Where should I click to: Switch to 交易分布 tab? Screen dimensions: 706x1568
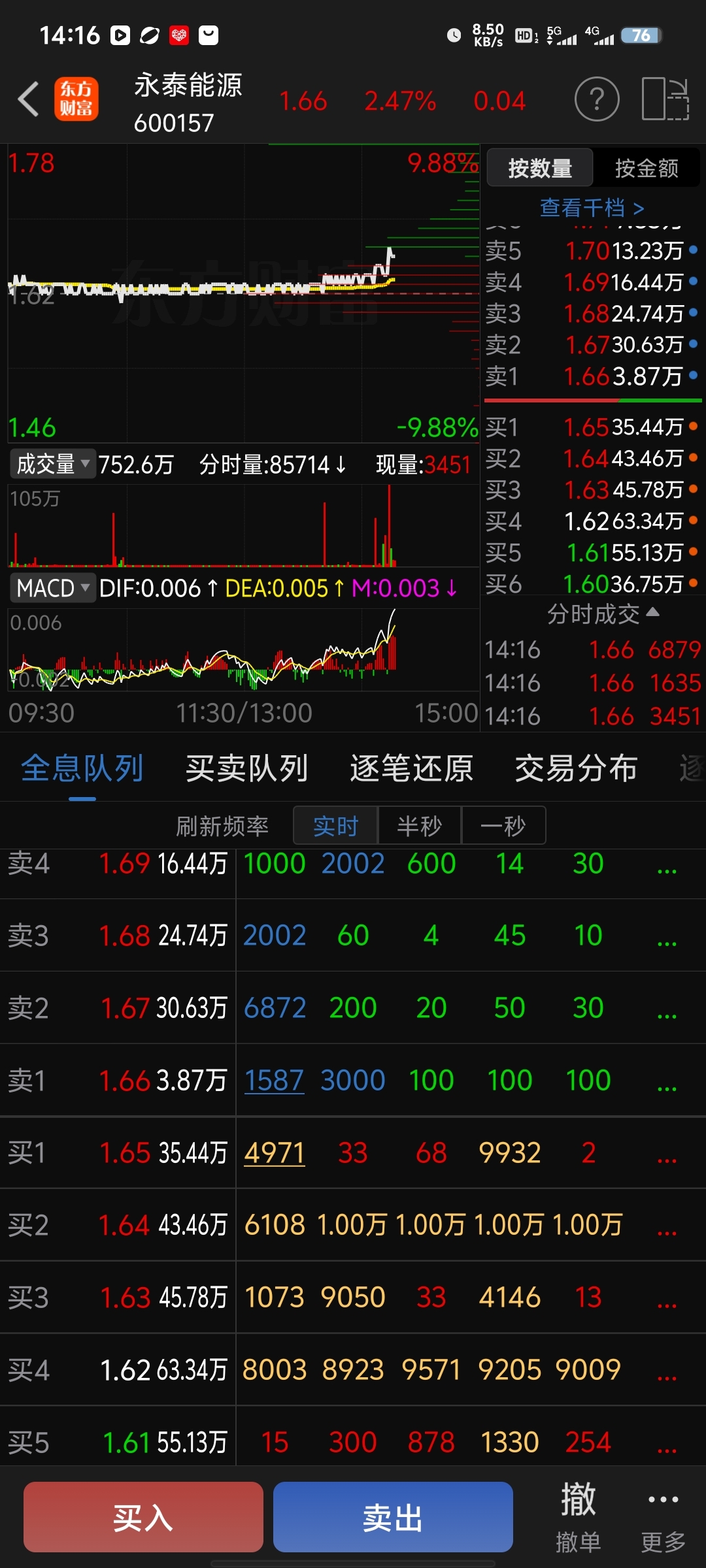click(576, 768)
